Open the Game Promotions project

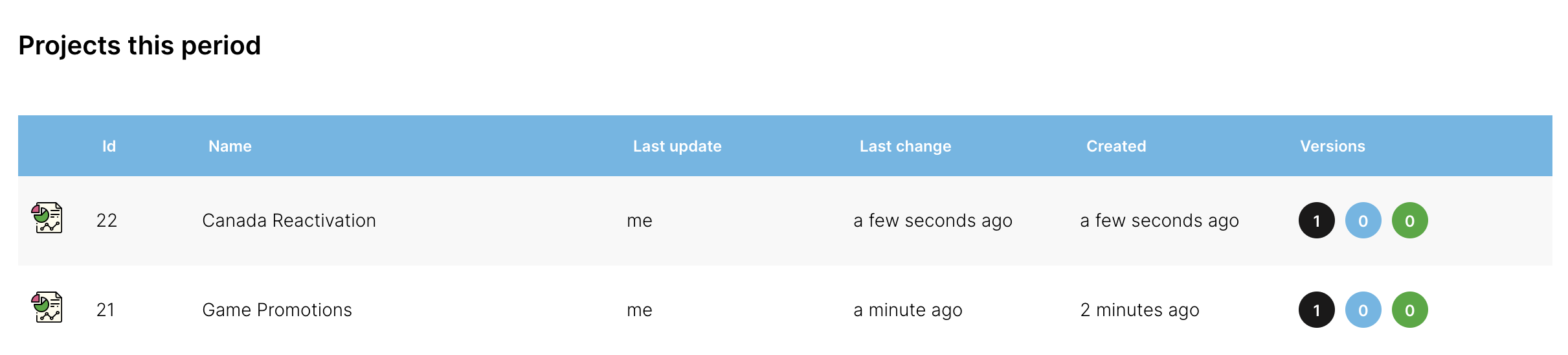click(277, 310)
